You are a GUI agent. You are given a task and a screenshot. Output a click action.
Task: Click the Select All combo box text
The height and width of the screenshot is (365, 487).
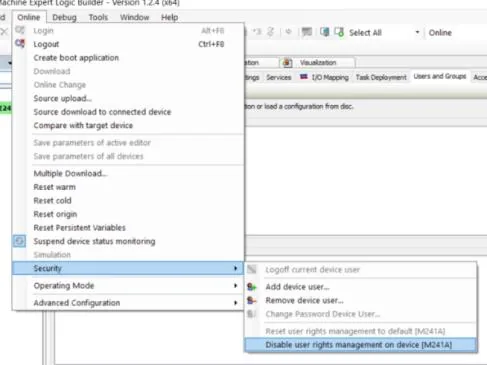[365, 33]
